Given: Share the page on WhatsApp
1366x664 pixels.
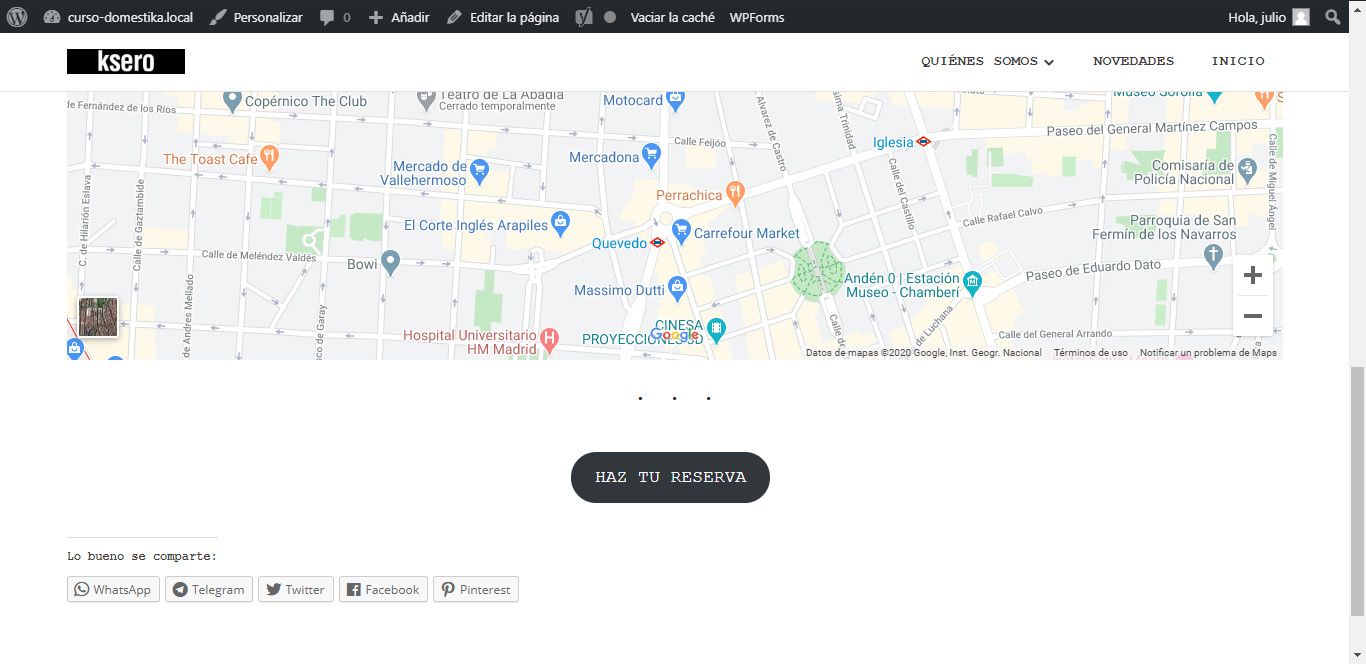Looking at the screenshot, I should 113,590.
